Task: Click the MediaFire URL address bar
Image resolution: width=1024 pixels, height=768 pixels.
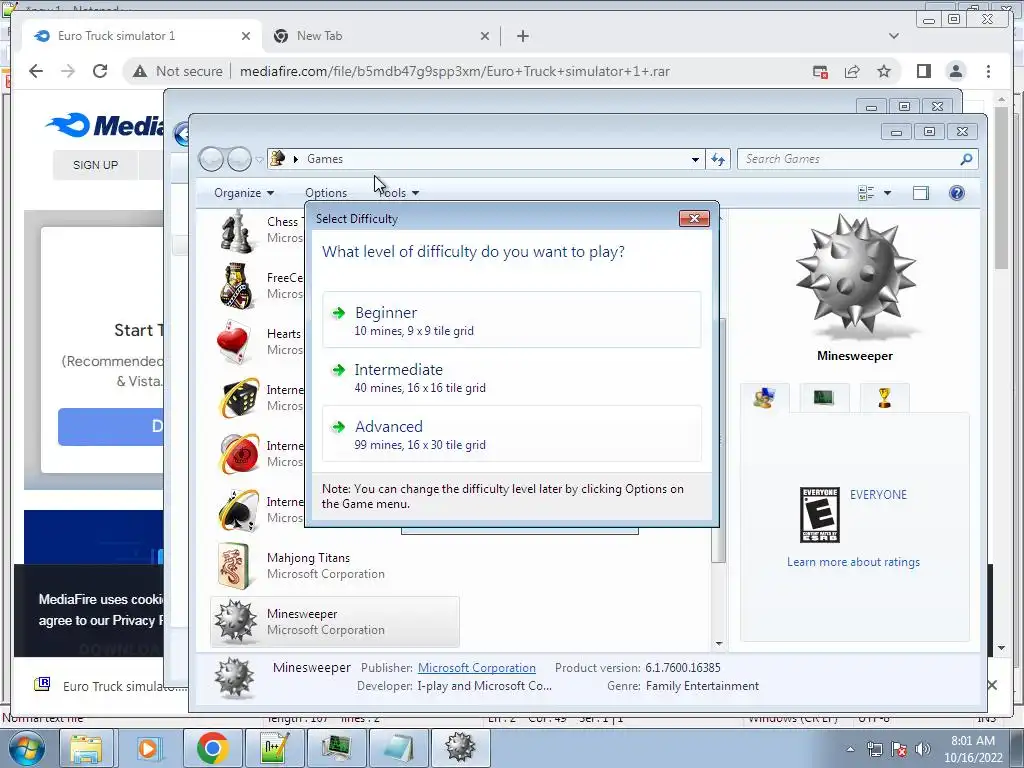Action: point(455,71)
